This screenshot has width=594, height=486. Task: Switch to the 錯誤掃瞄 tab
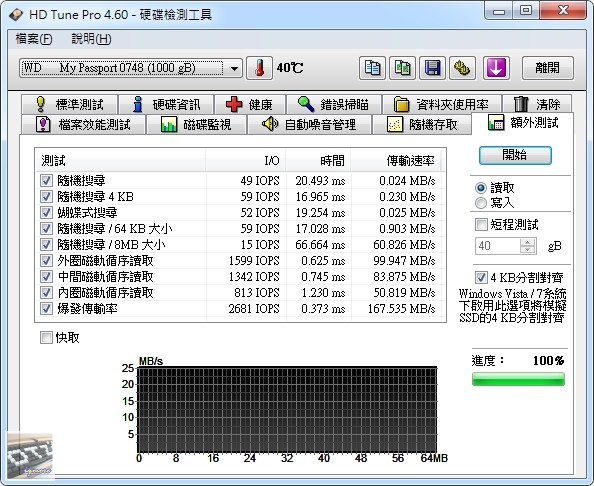click(334, 104)
